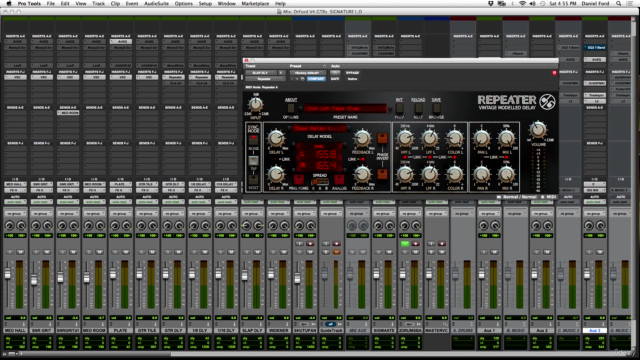Click the LPF L knob
Screen dimensions: 640x360
[x=430, y=139]
